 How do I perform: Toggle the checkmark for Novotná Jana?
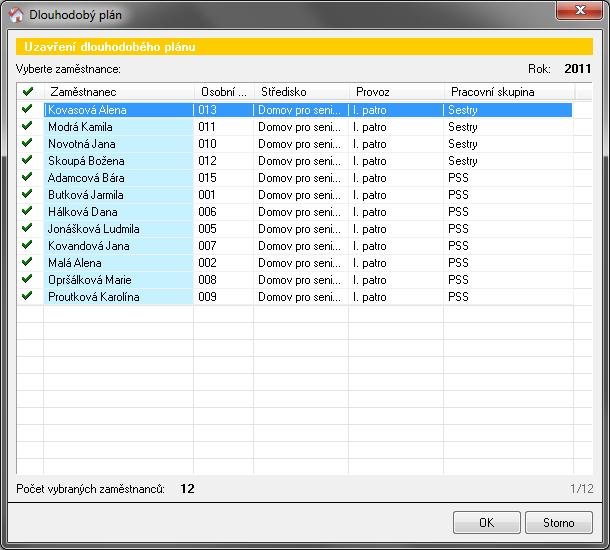point(27,143)
